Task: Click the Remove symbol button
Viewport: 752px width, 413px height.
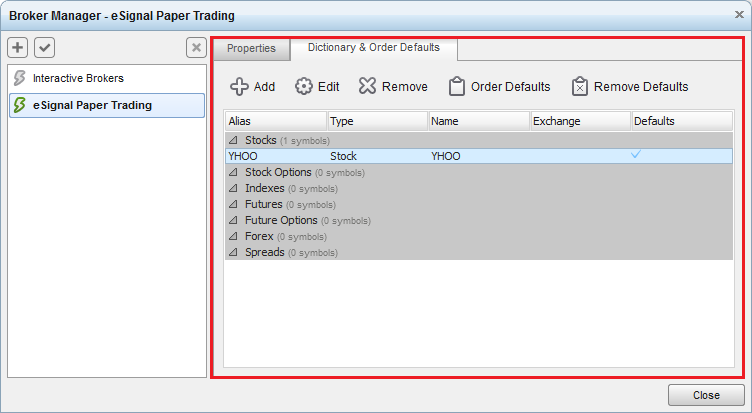Action: point(393,87)
